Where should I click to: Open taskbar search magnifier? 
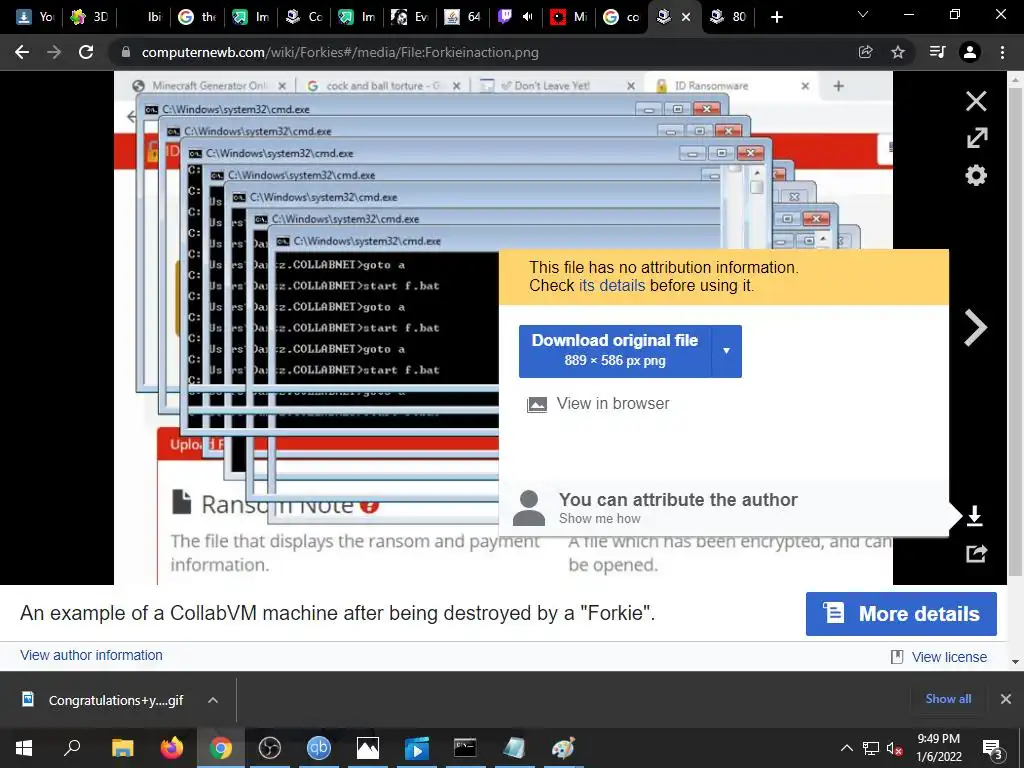coord(72,748)
